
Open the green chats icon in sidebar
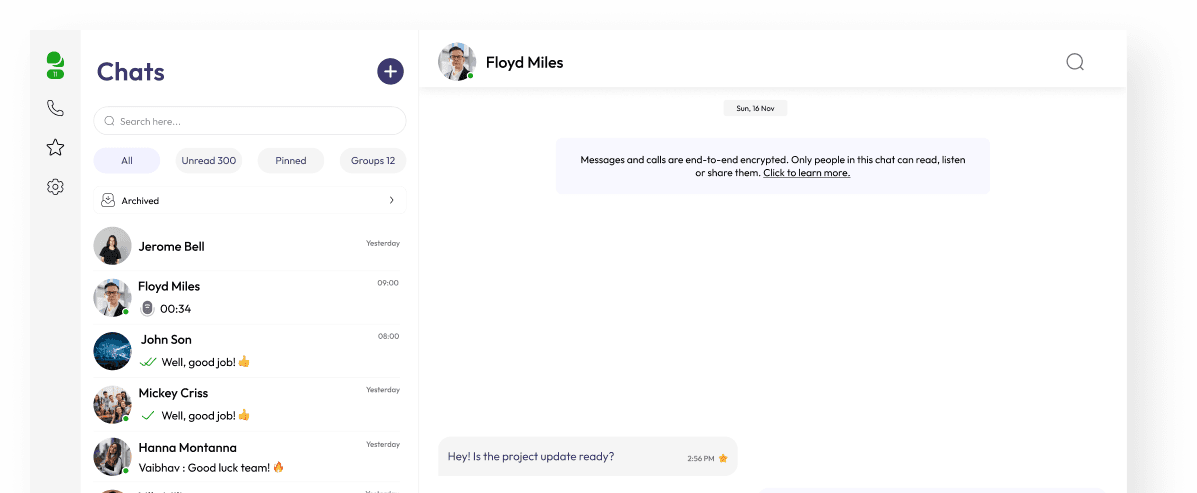(x=55, y=65)
